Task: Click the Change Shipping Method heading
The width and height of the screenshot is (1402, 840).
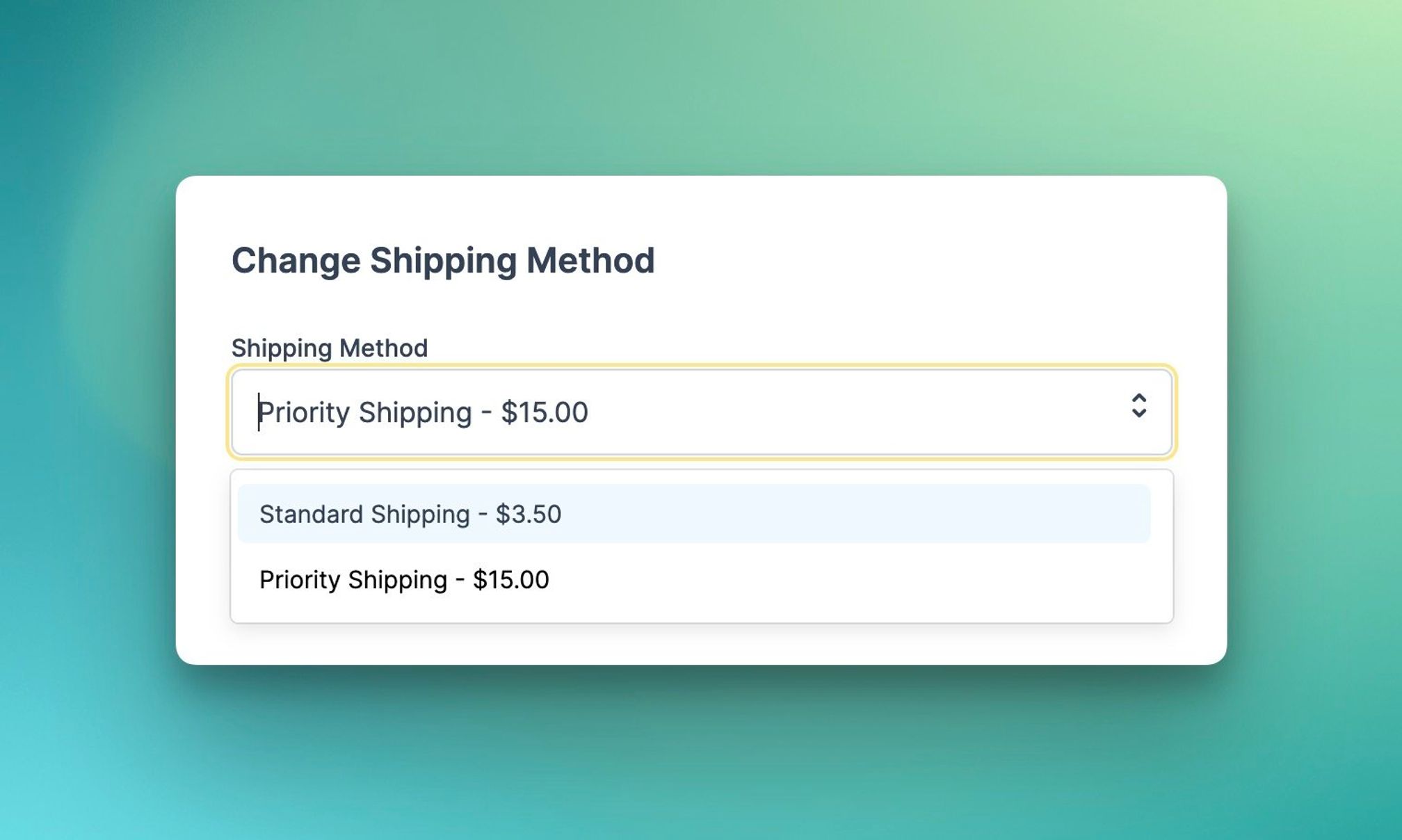Action: (443, 261)
